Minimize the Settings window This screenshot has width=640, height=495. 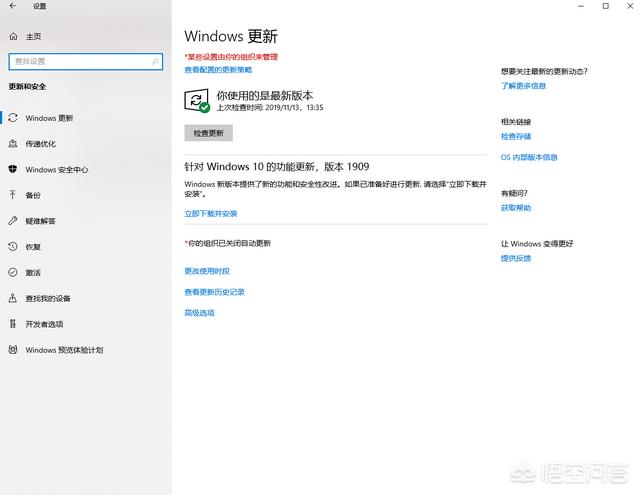click(x=581, y=6)
